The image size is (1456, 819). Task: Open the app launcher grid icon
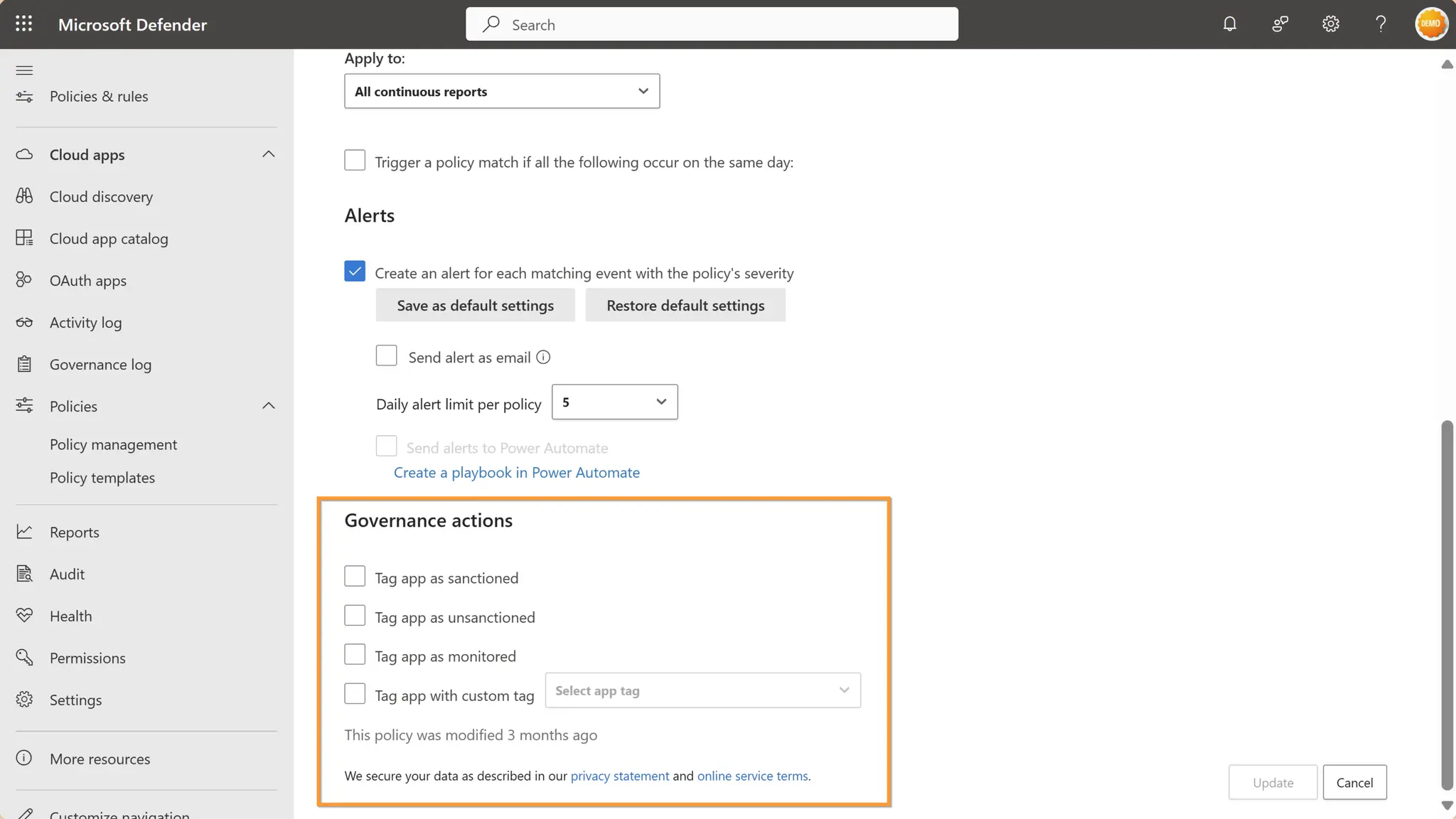[x=23, y=24]
